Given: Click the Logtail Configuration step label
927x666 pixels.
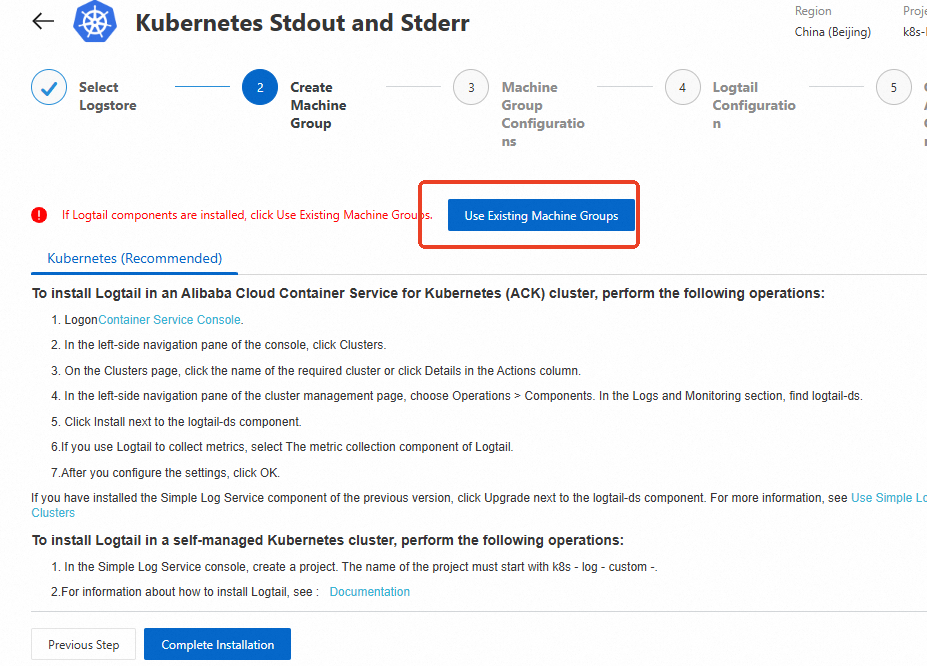Looking at the screenshot, I should [753, 105].
